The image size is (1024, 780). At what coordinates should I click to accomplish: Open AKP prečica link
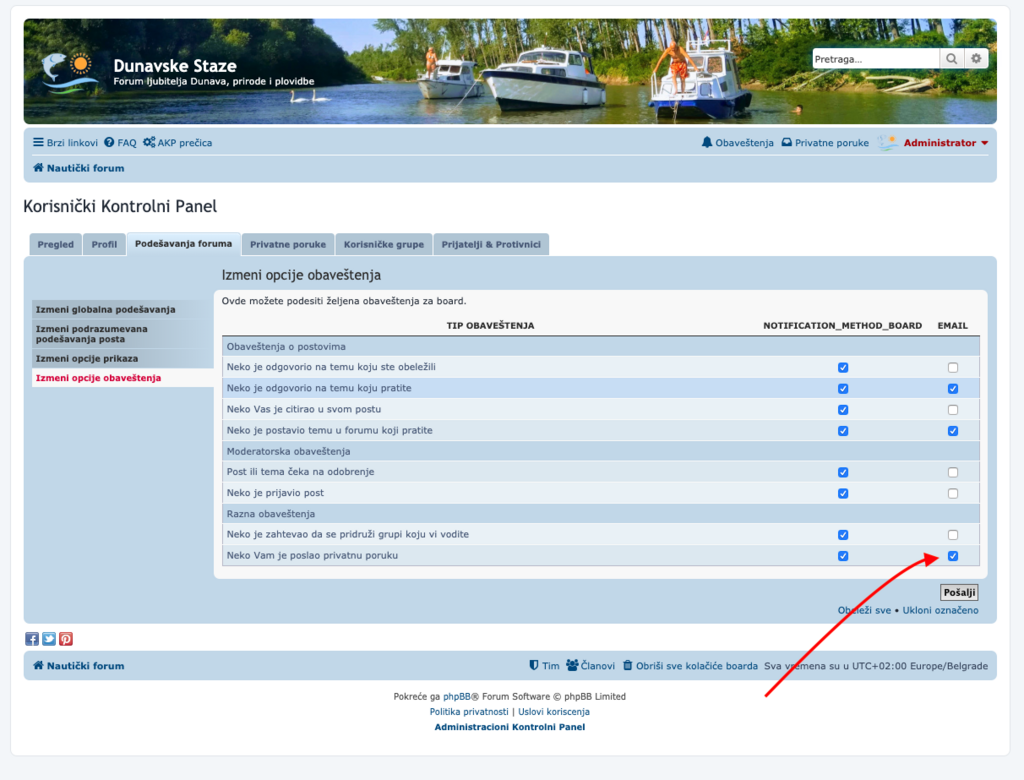(x=178, y=142)
